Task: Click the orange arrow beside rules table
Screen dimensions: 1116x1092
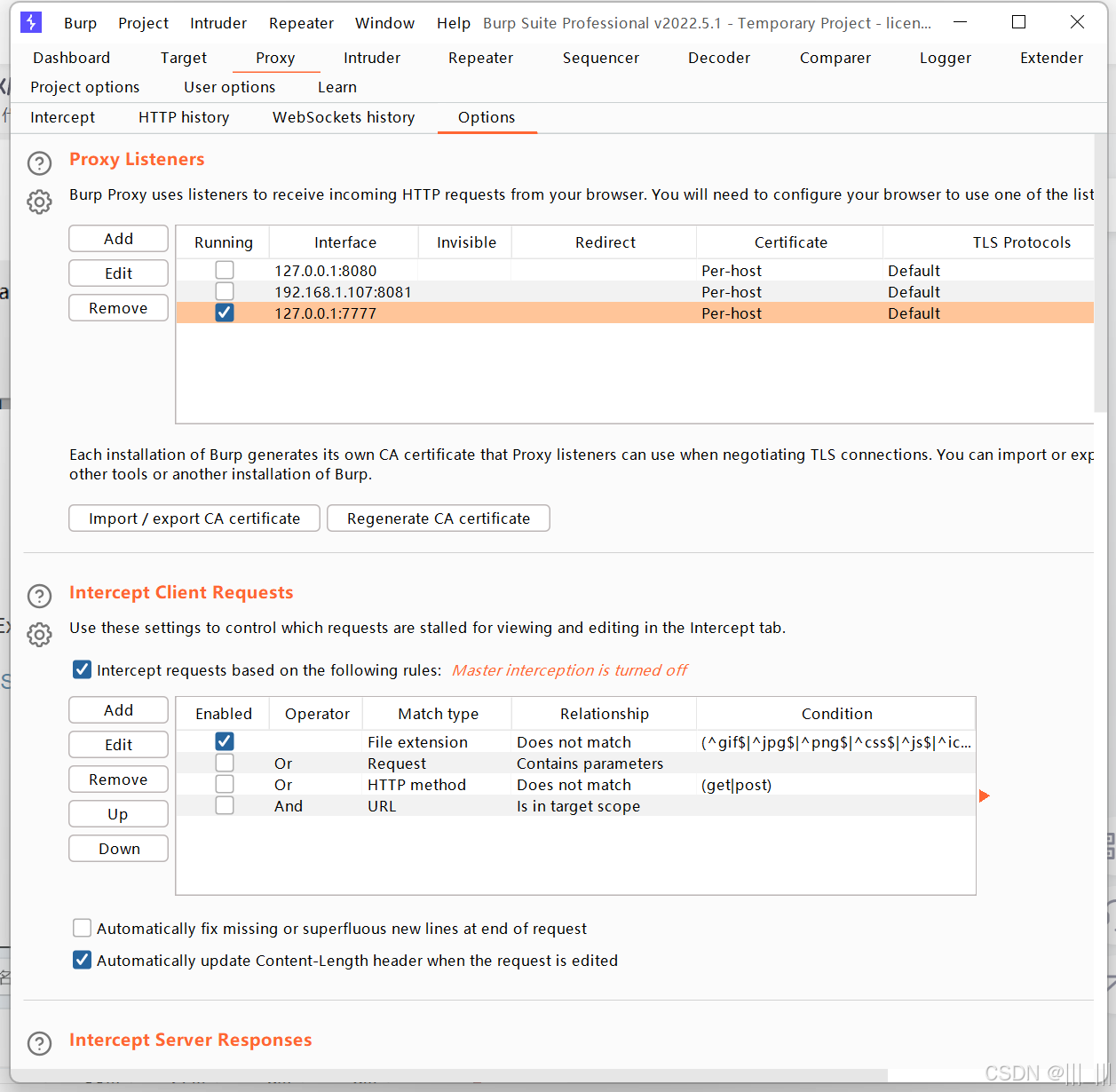Action: tap(984, 795)
